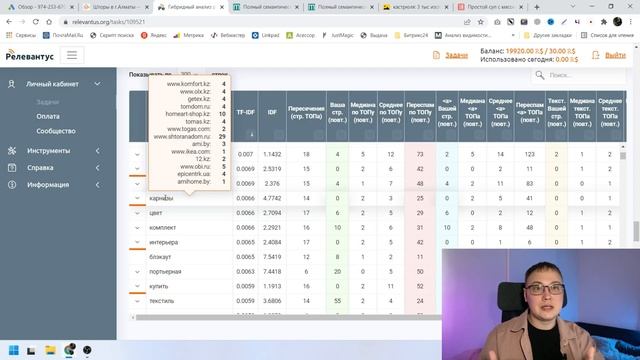
Task: Click the комплект word in table
Action: 162,228
